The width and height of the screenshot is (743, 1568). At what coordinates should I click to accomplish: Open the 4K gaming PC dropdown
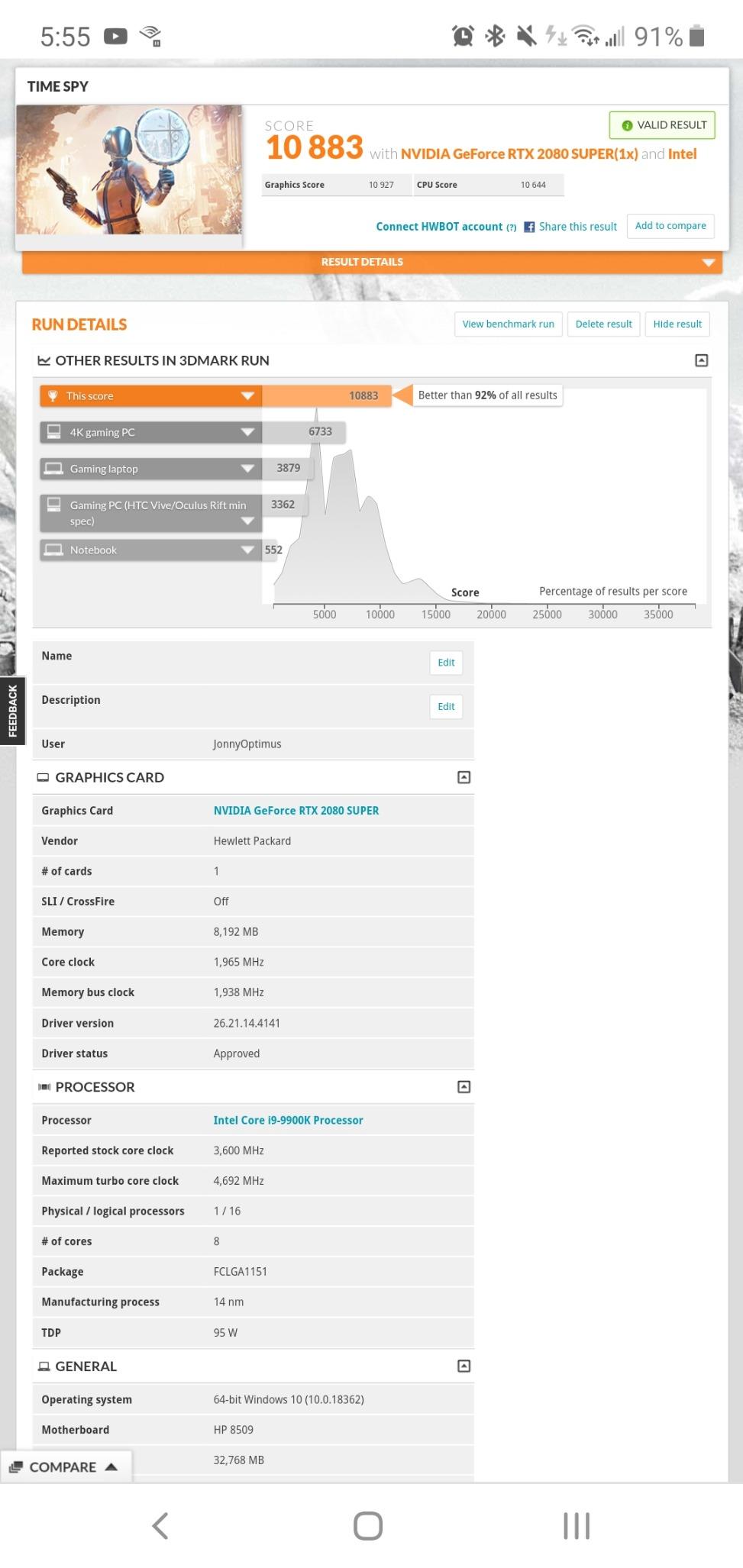[x=151, y=432]
